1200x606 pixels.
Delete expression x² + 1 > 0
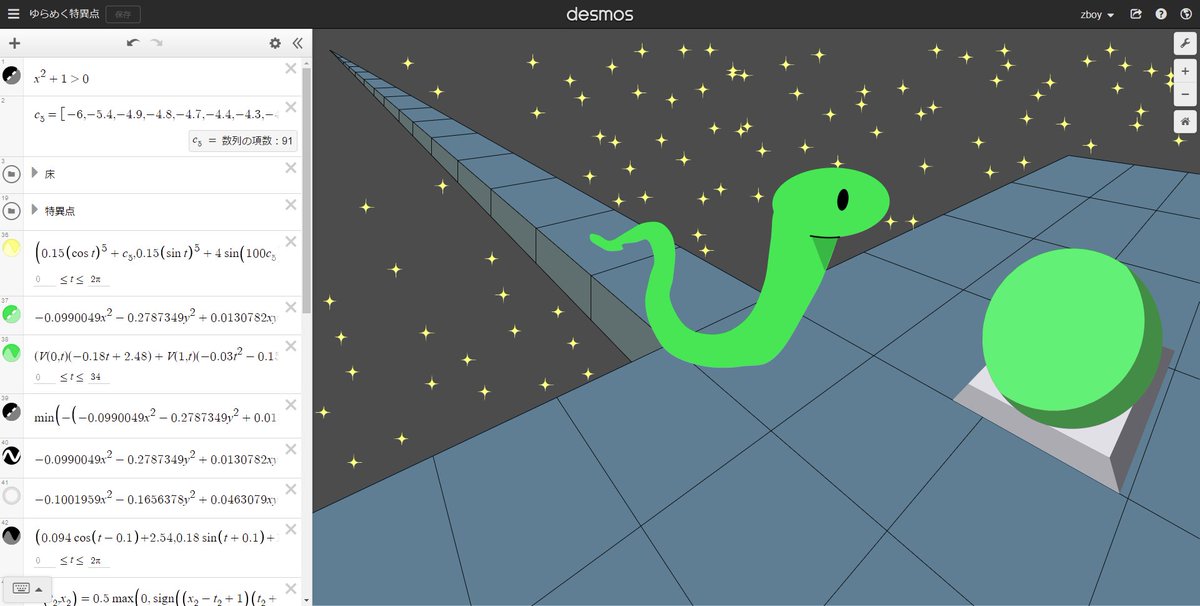tap(291, 68)
